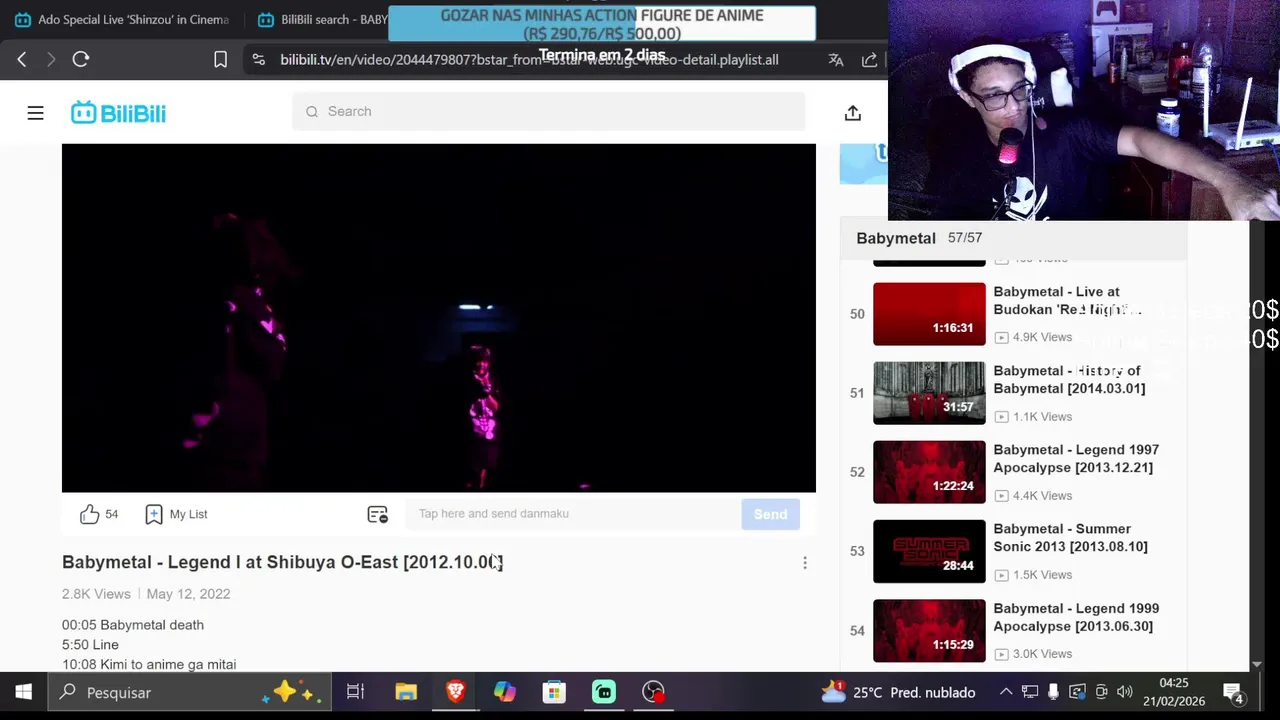The image size is (1280, 720).
Task: Open the Windows notification center
Action: pos(1233,692)
